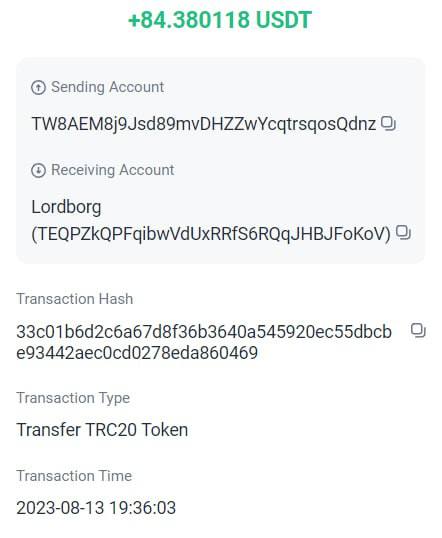The width and height of the screenshot is (442, 538).
Task: Click the Transfer TRC20 Token value
Action: (102, 430)
